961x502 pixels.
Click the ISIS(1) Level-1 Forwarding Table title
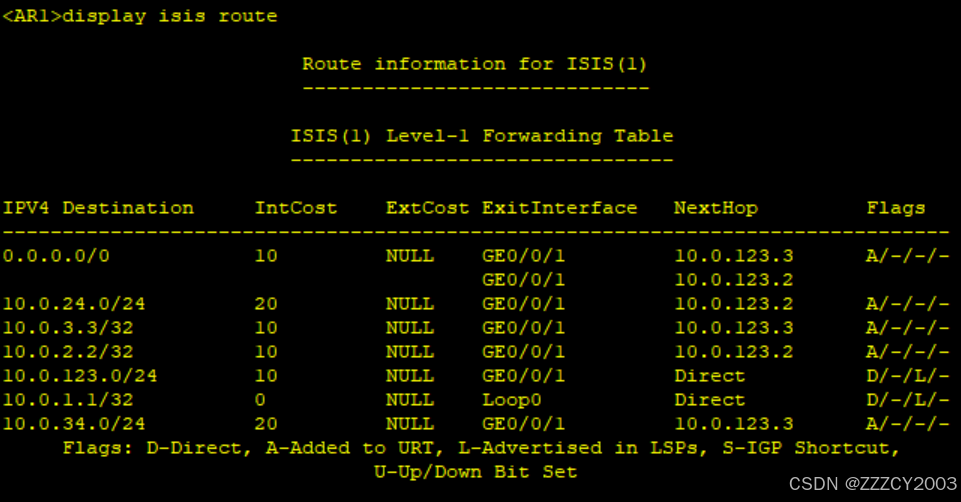(x=482, y=136)
